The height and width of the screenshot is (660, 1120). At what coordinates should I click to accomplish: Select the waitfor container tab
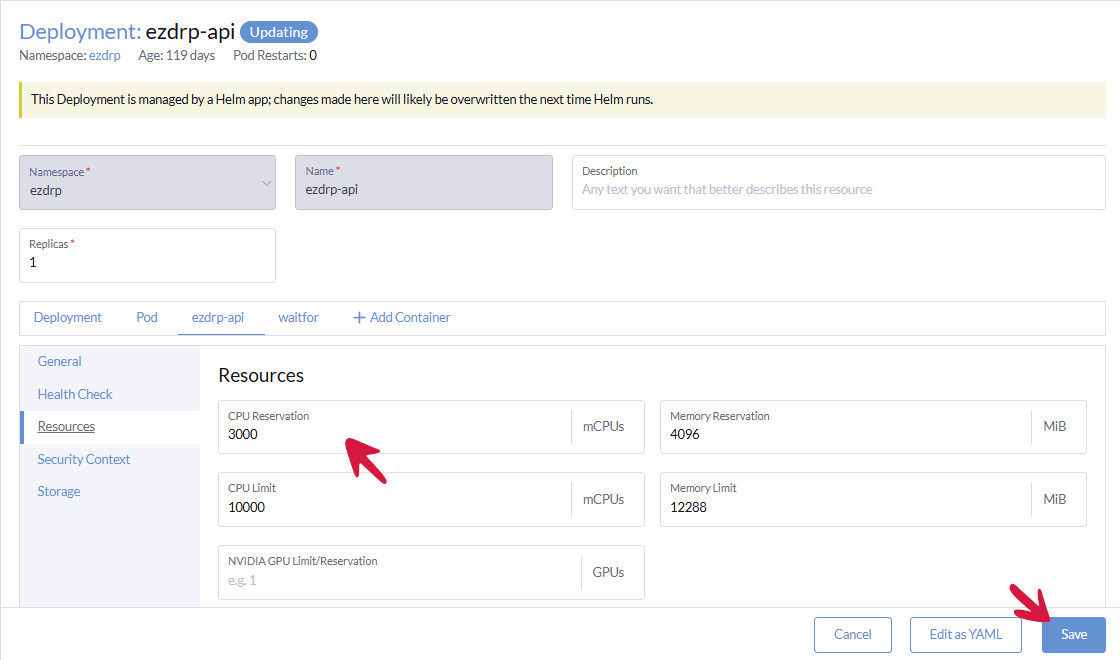click(298, 318)
